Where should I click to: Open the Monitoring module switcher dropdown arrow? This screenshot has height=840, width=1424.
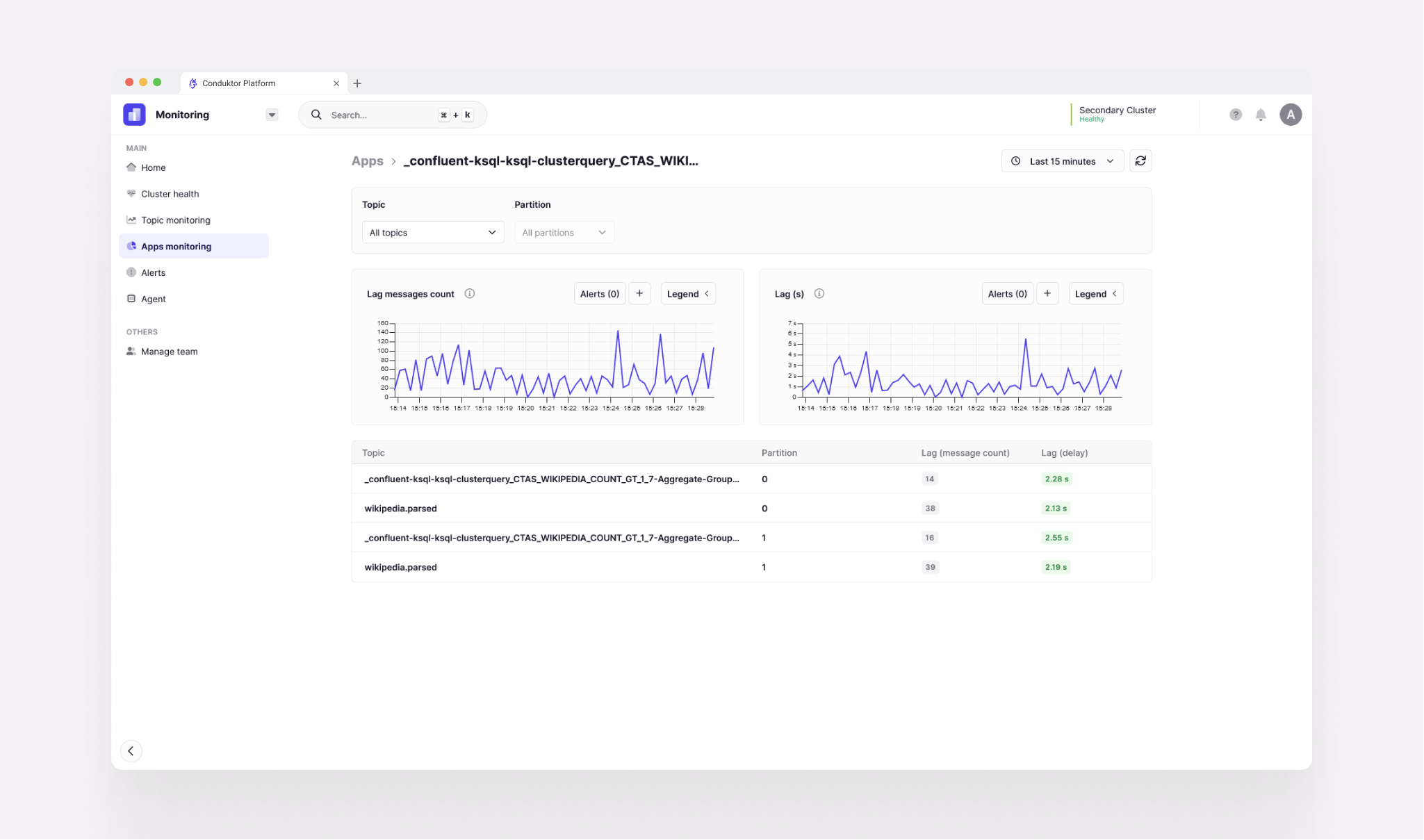[272, 115]
